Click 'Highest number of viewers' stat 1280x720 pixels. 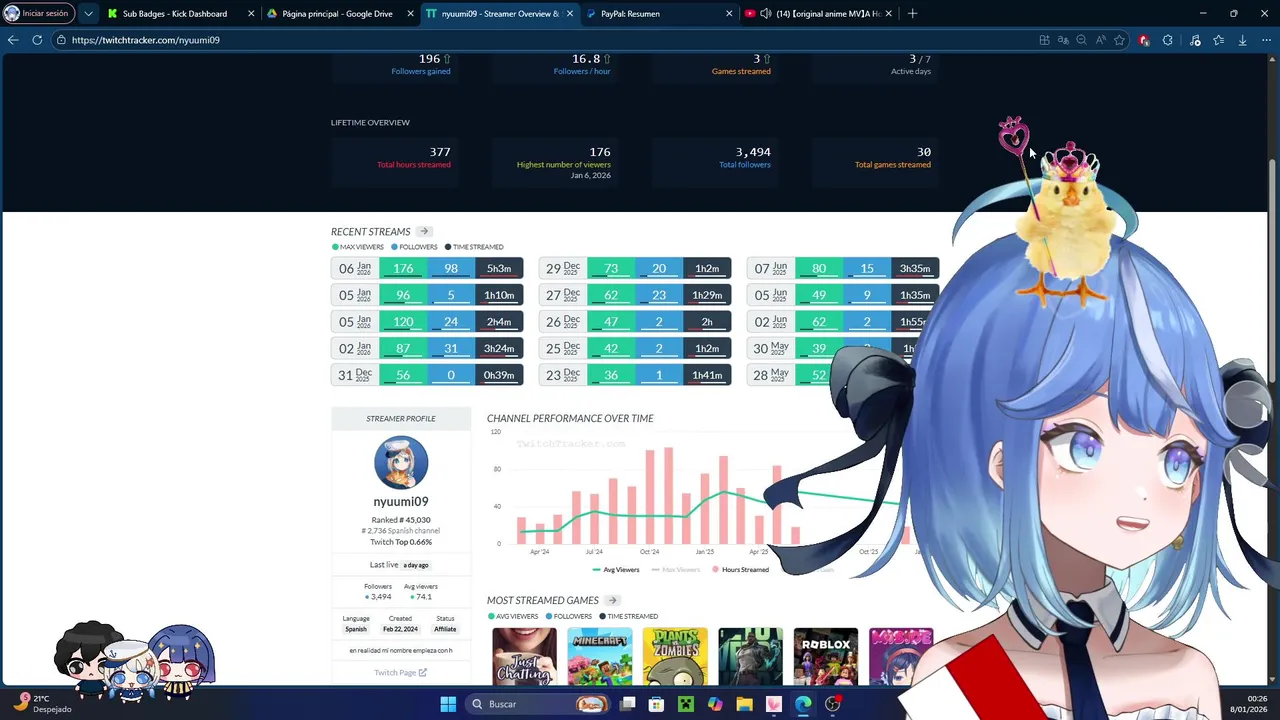coord(563,165)
